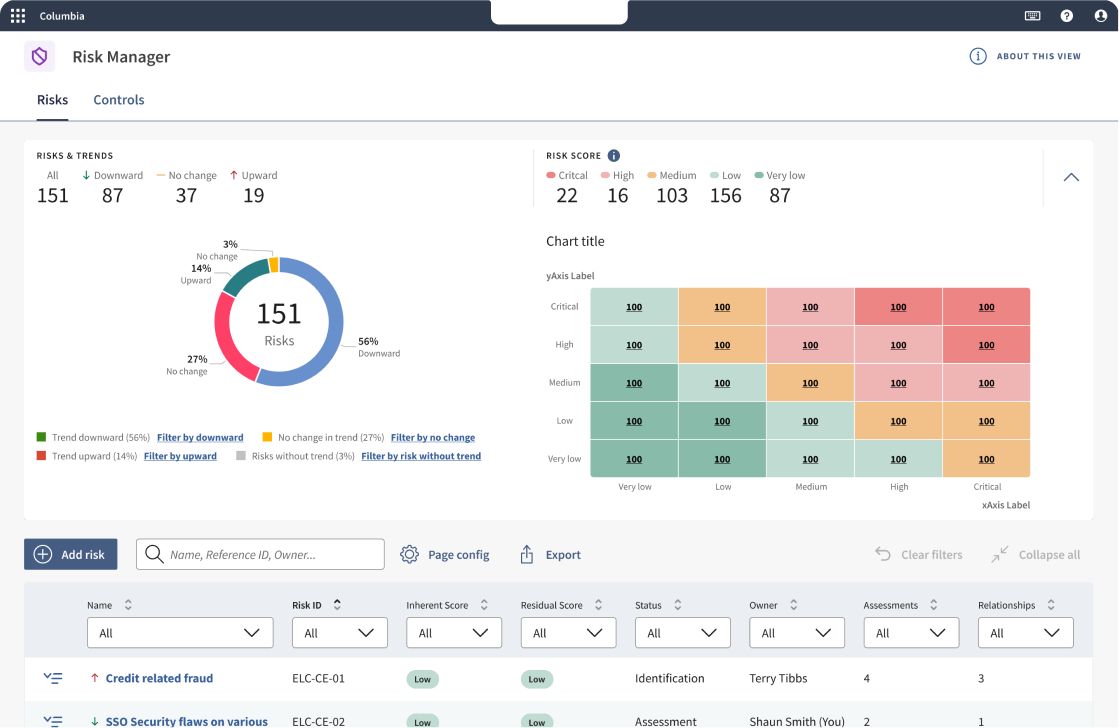The height and width of the screenshot is (728, 1119).
Task: Click heatmap cell Very low row, Very low column
Action: [634, 459]
